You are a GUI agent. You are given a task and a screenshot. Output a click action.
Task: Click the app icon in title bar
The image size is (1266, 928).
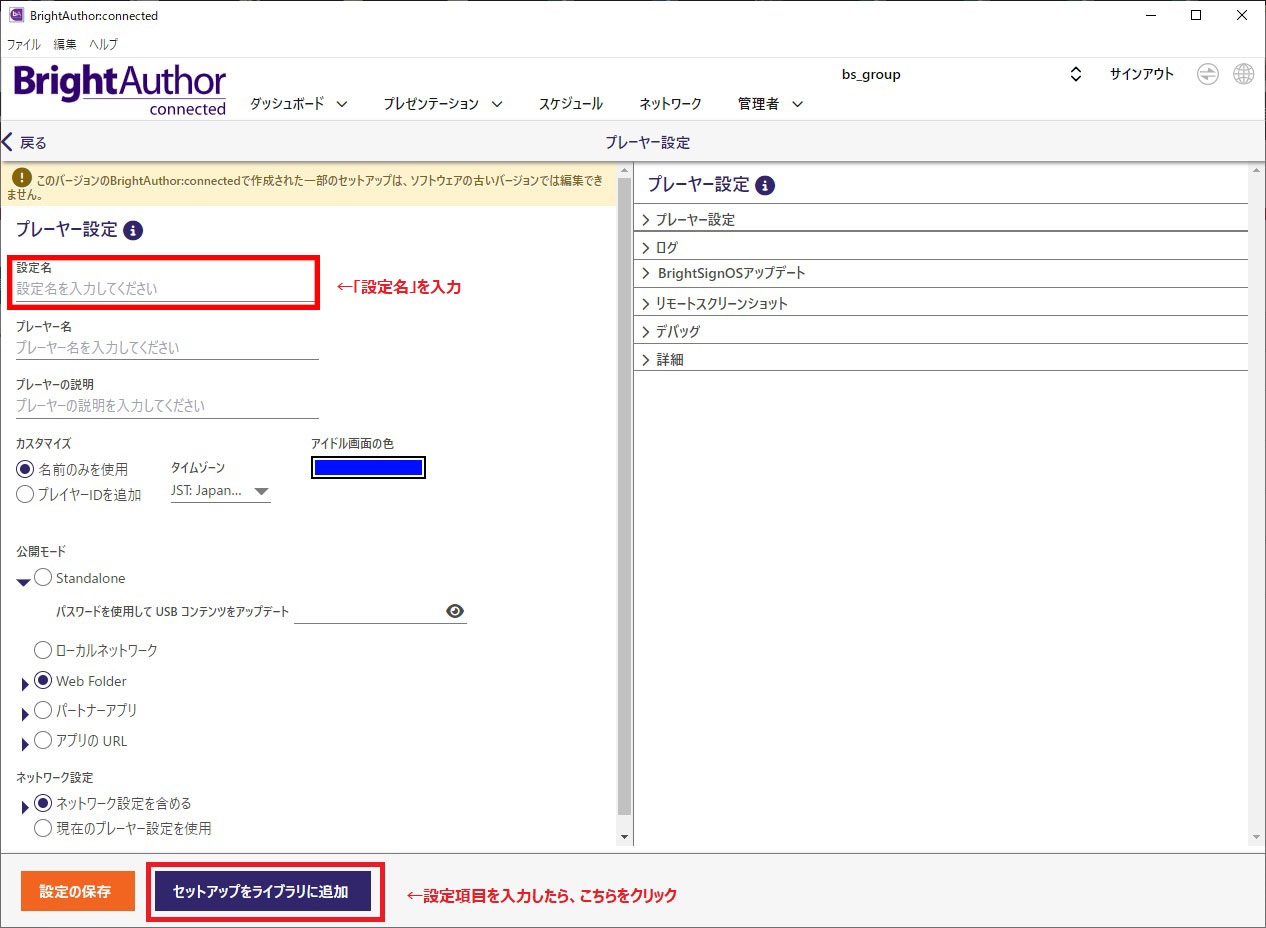point(16,15)
